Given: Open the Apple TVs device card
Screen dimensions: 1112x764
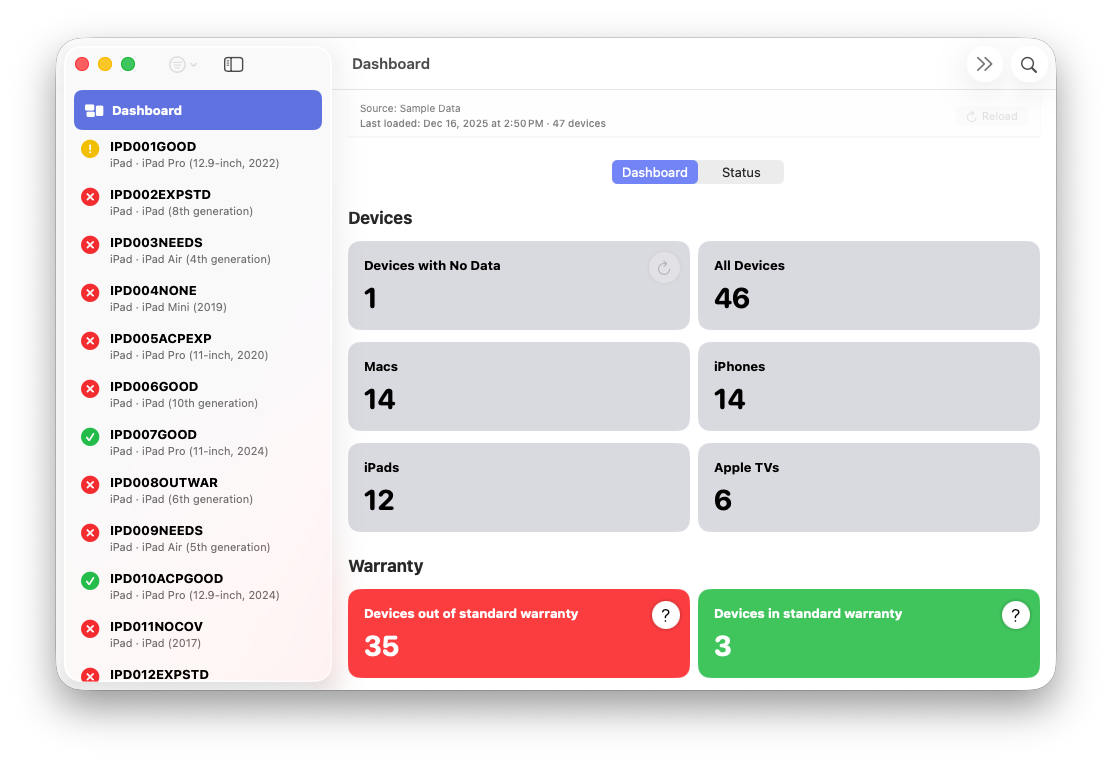Looking at the screenshot, I should pyautogui.click(x=868, y=487).
